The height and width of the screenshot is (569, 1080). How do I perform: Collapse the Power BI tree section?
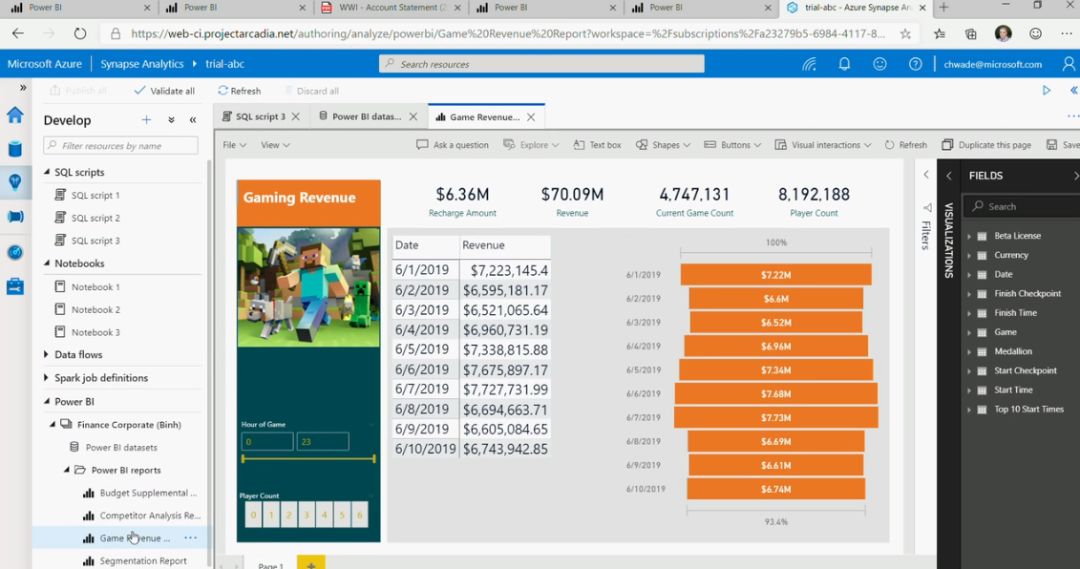click(47, 402)
